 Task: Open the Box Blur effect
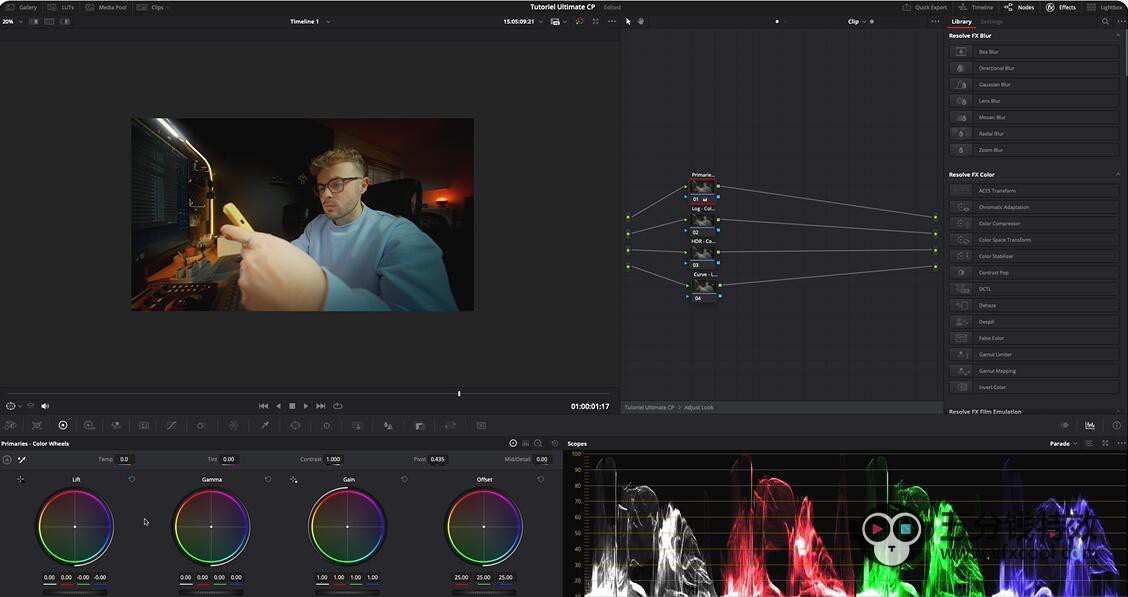click(1034, 52)
